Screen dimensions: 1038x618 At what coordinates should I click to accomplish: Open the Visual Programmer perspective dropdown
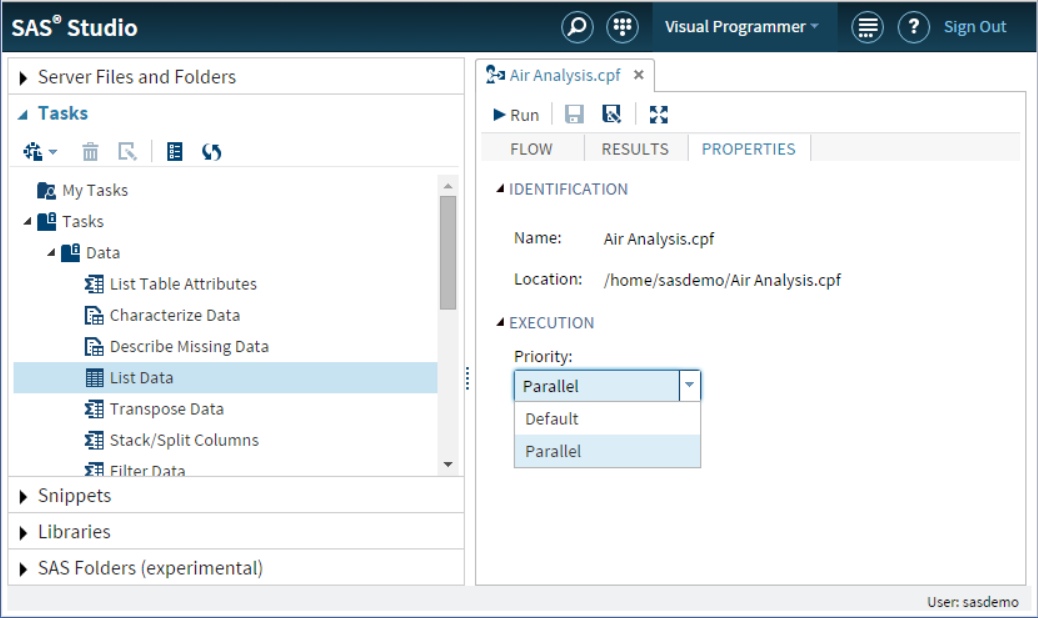pyautogui.click(x=742, y=27)
